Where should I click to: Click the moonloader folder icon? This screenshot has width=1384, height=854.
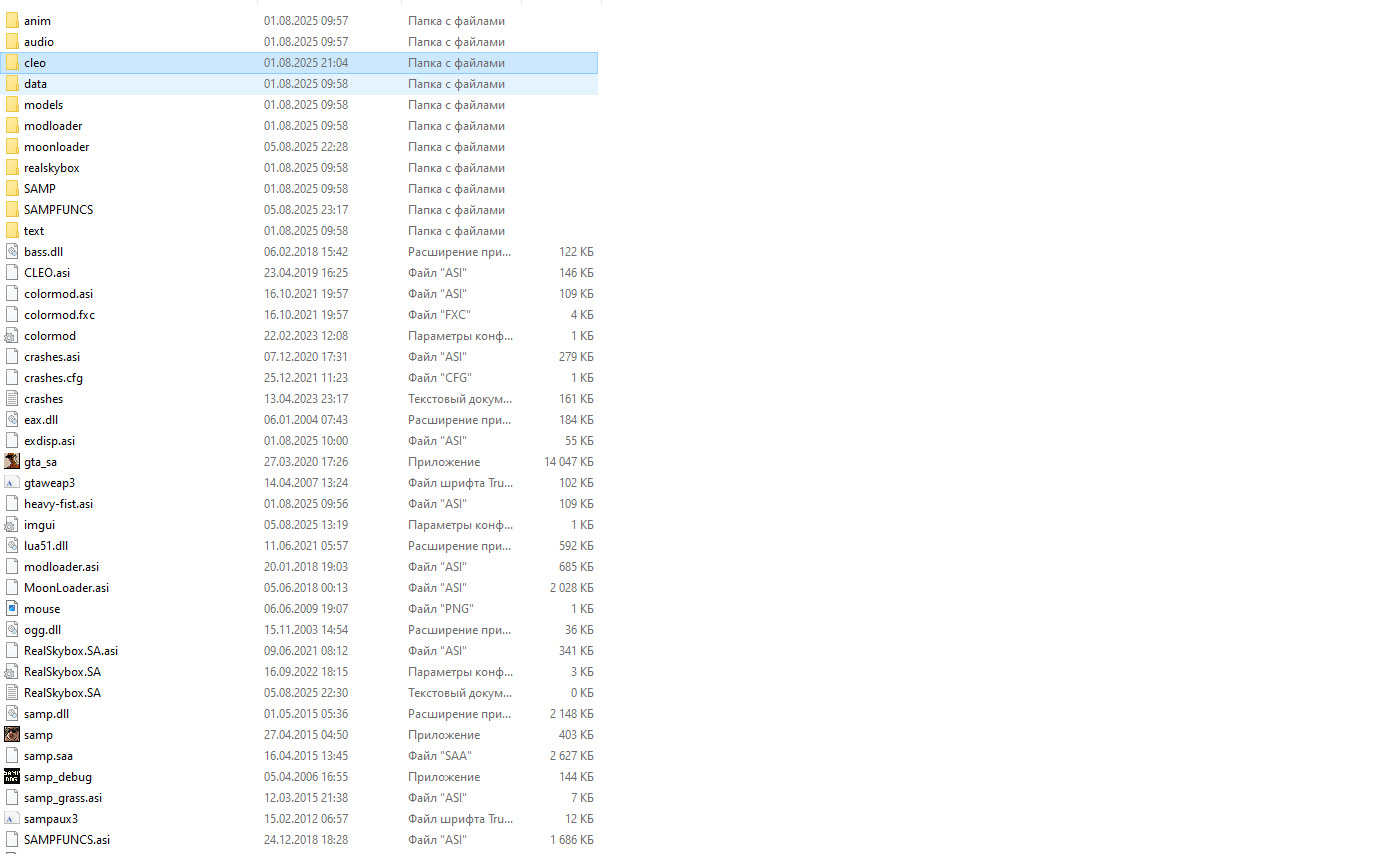tap(12, 147)
